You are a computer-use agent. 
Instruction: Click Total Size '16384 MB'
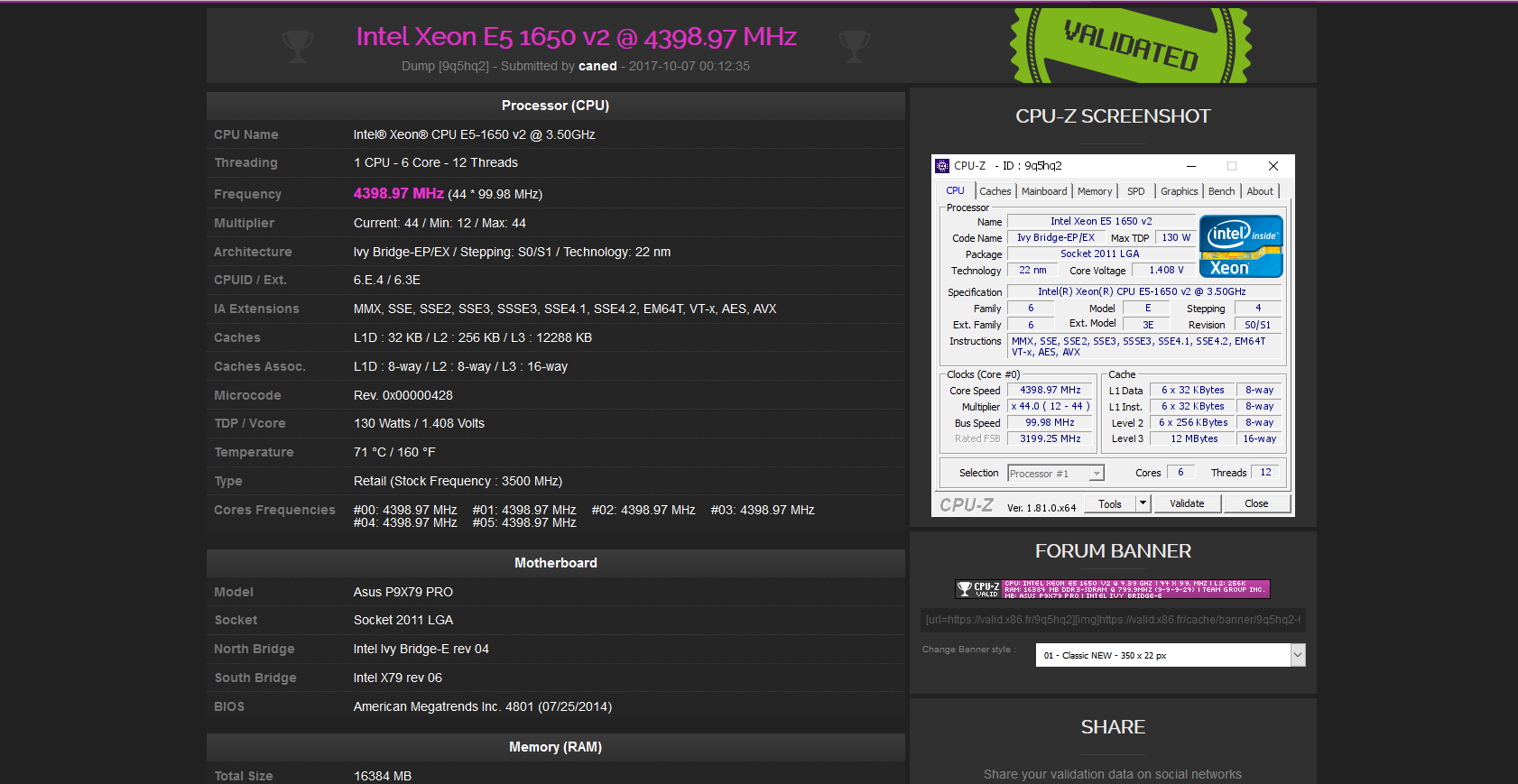[x=383, y=776]
